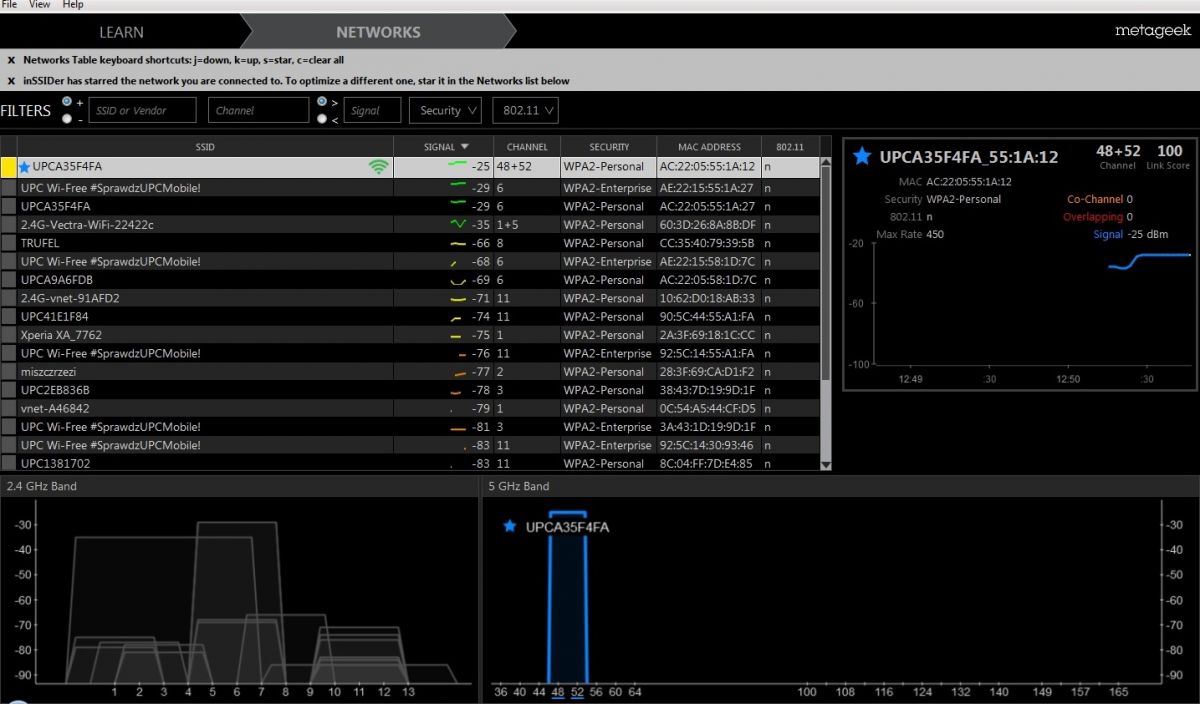Click the UPCA35F4FA label in 5 GHz graph
Viewport: 1200px width, 704px height.
tap(567, 527)
